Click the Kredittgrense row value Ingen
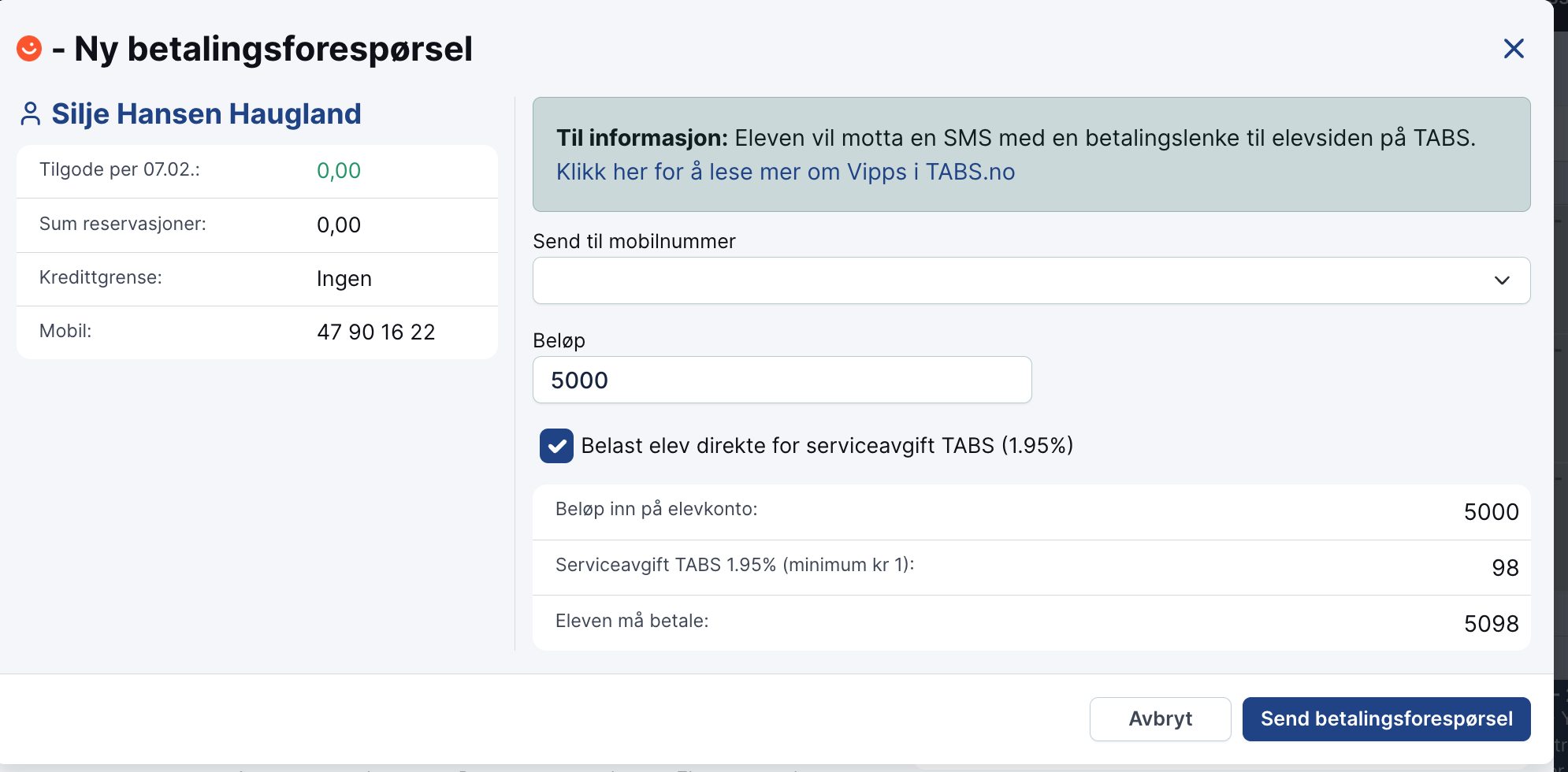 pyautogui.click(x=344, y=279)
